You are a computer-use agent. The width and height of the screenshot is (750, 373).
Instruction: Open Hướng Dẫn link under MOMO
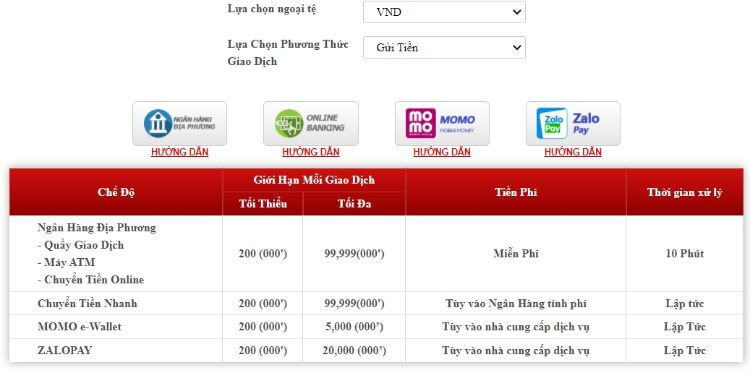point(442,152)
